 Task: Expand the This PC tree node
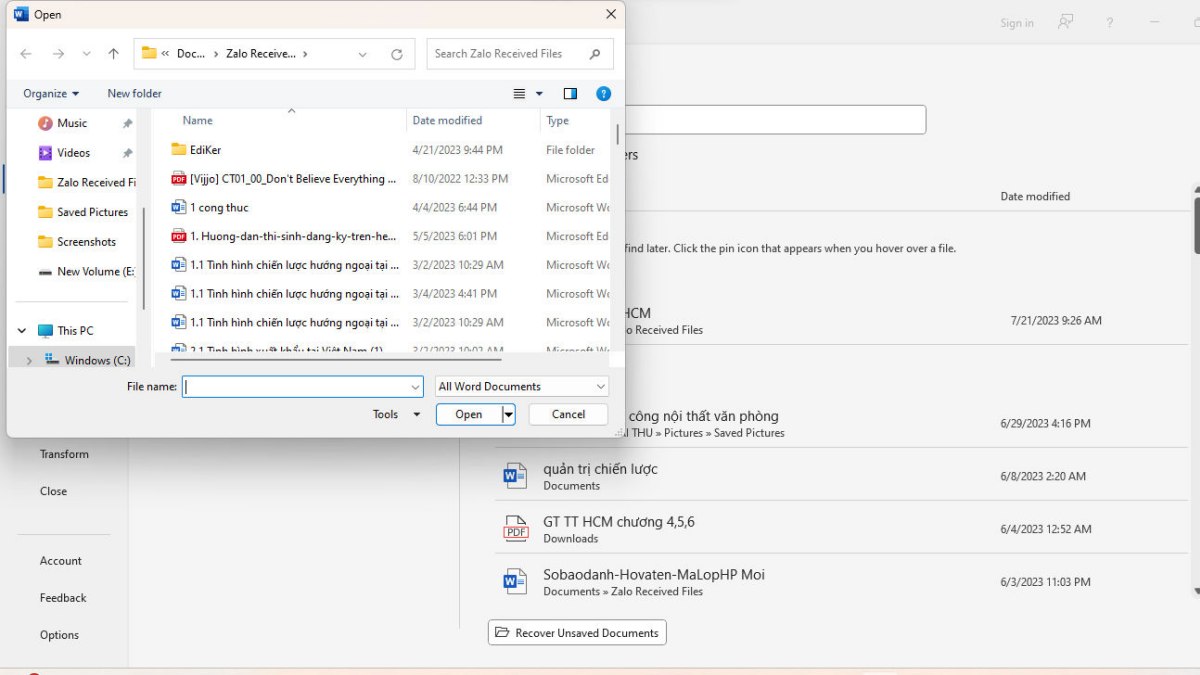[x=22, y=331]
